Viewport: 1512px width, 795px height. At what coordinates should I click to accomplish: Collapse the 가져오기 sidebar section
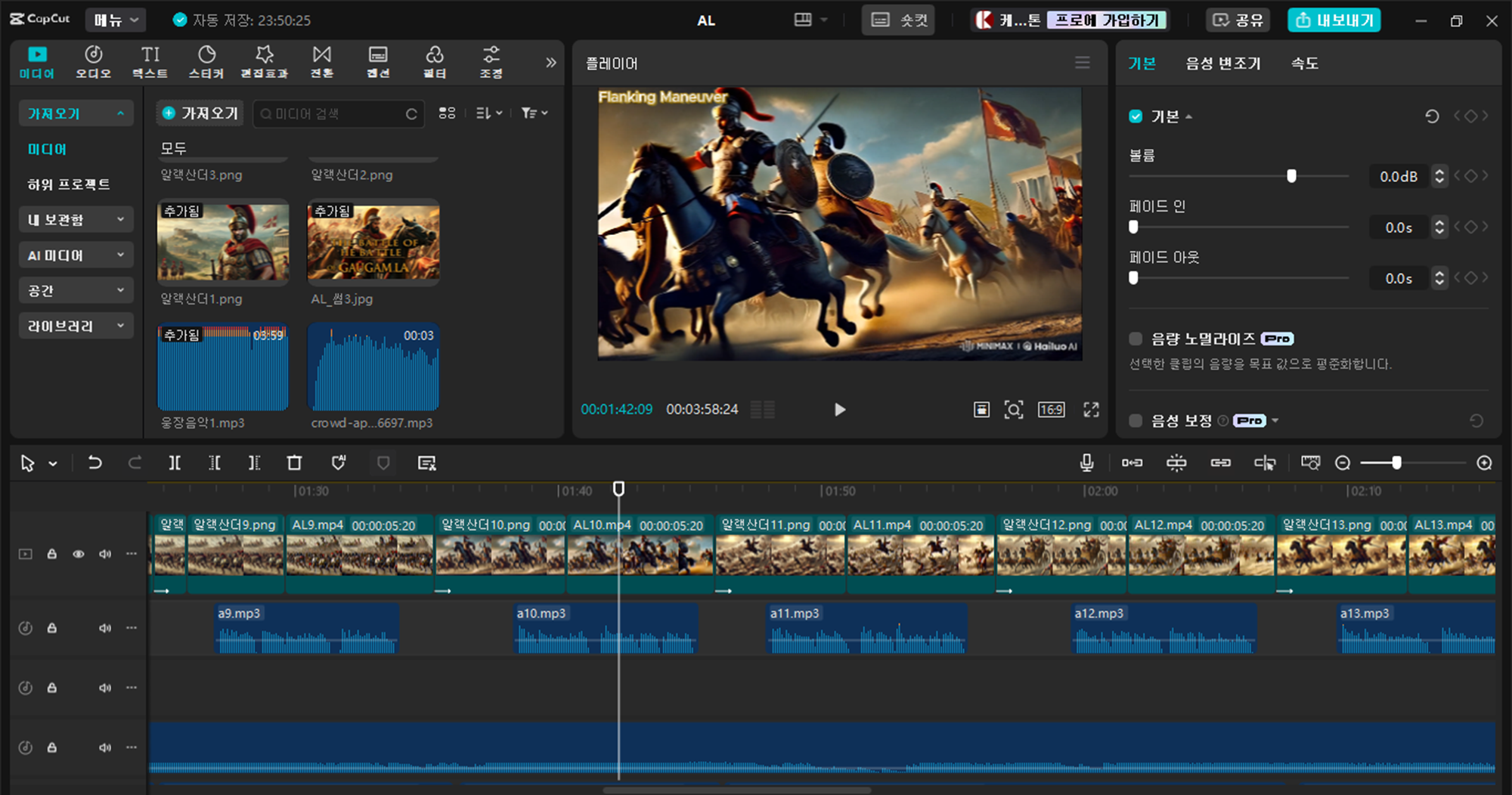76,113
